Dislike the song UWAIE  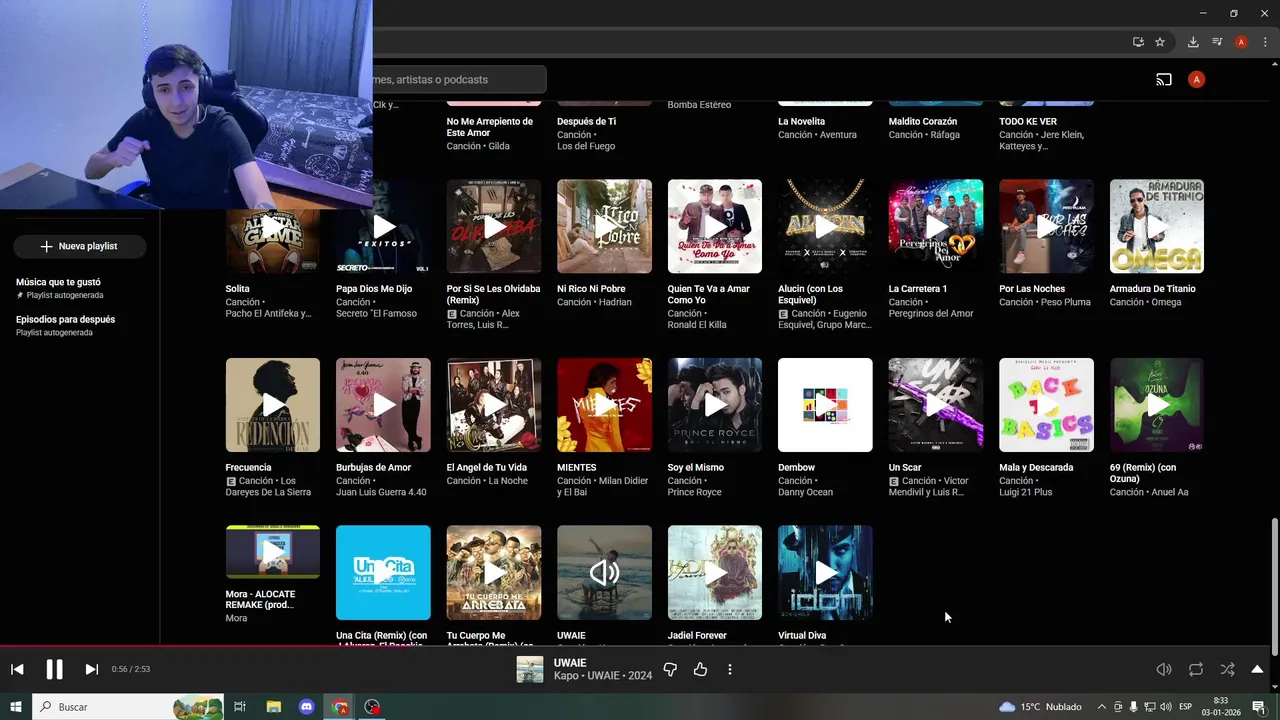point(670,669)
